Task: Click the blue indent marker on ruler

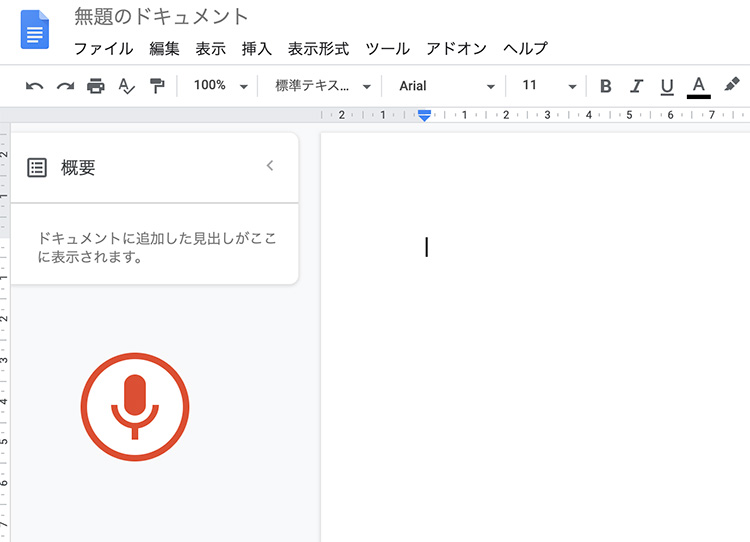Action: click(x=424, y=115)
